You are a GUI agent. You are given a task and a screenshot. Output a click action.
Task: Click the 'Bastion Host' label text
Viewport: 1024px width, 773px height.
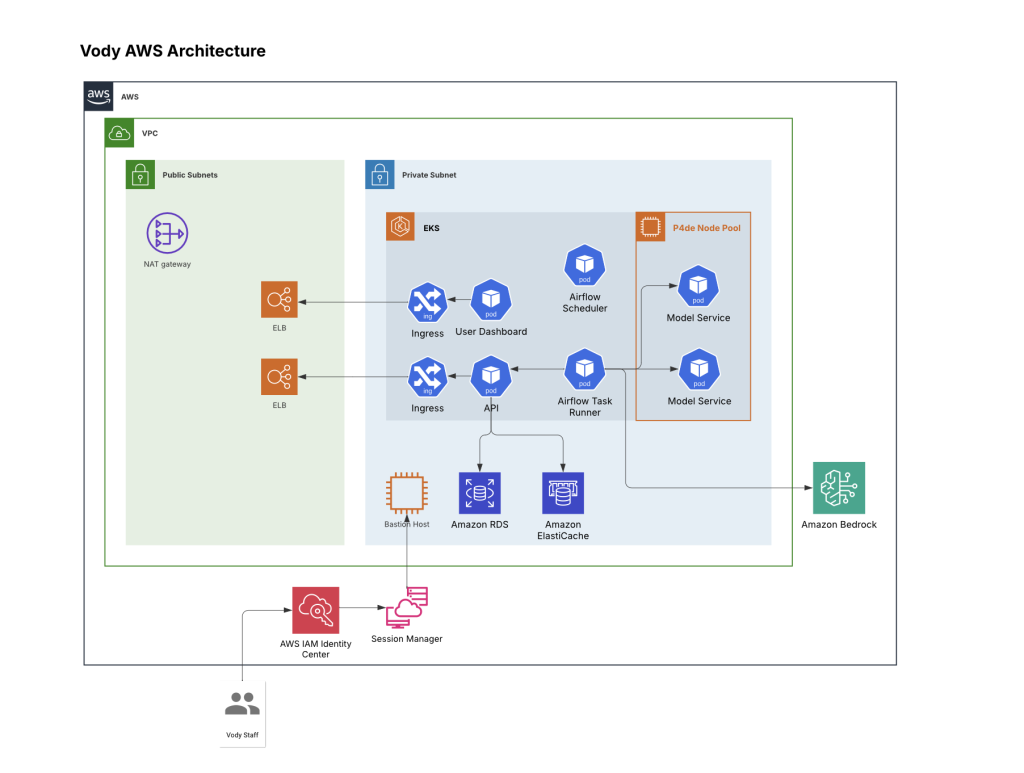click(407, 524)
